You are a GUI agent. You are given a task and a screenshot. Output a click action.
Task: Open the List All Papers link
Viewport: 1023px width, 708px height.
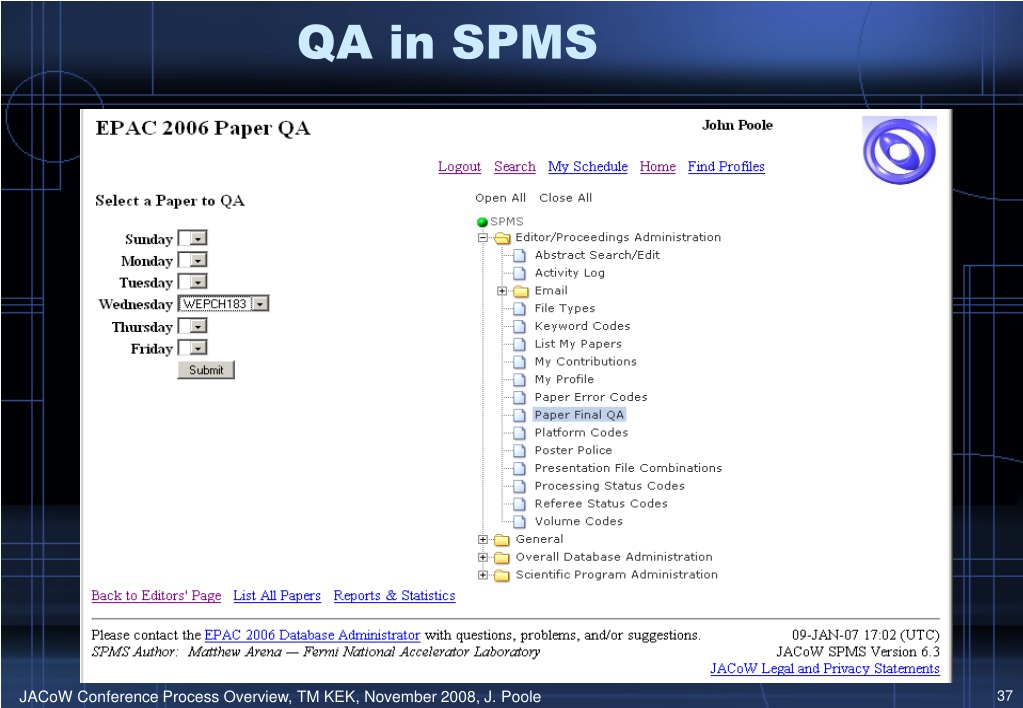click(277, 596)
